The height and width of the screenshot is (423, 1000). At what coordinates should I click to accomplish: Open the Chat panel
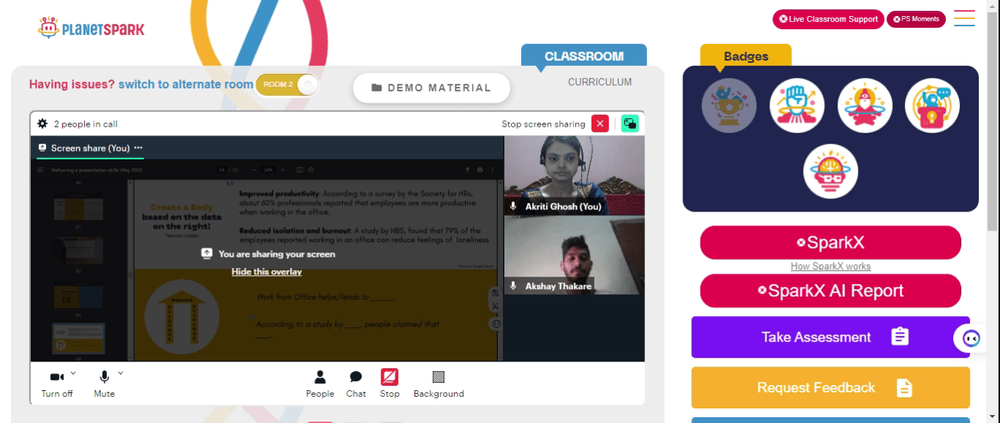(x=356, y=383)
